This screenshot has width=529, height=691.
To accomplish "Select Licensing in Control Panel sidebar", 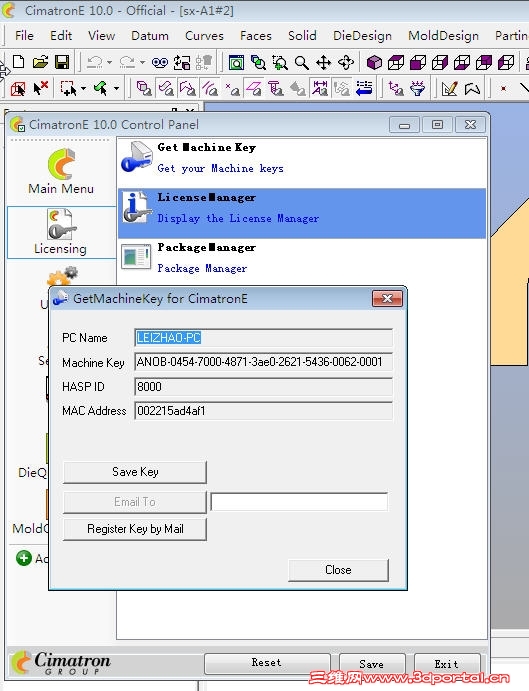I will [x=61, y=232].
